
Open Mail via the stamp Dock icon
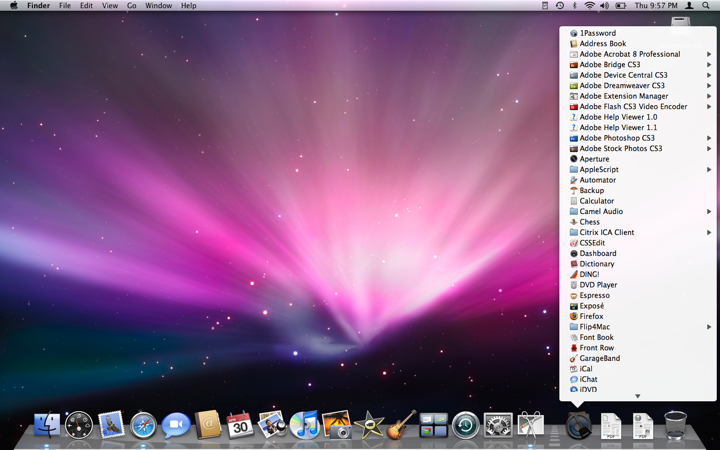point(111,424)
